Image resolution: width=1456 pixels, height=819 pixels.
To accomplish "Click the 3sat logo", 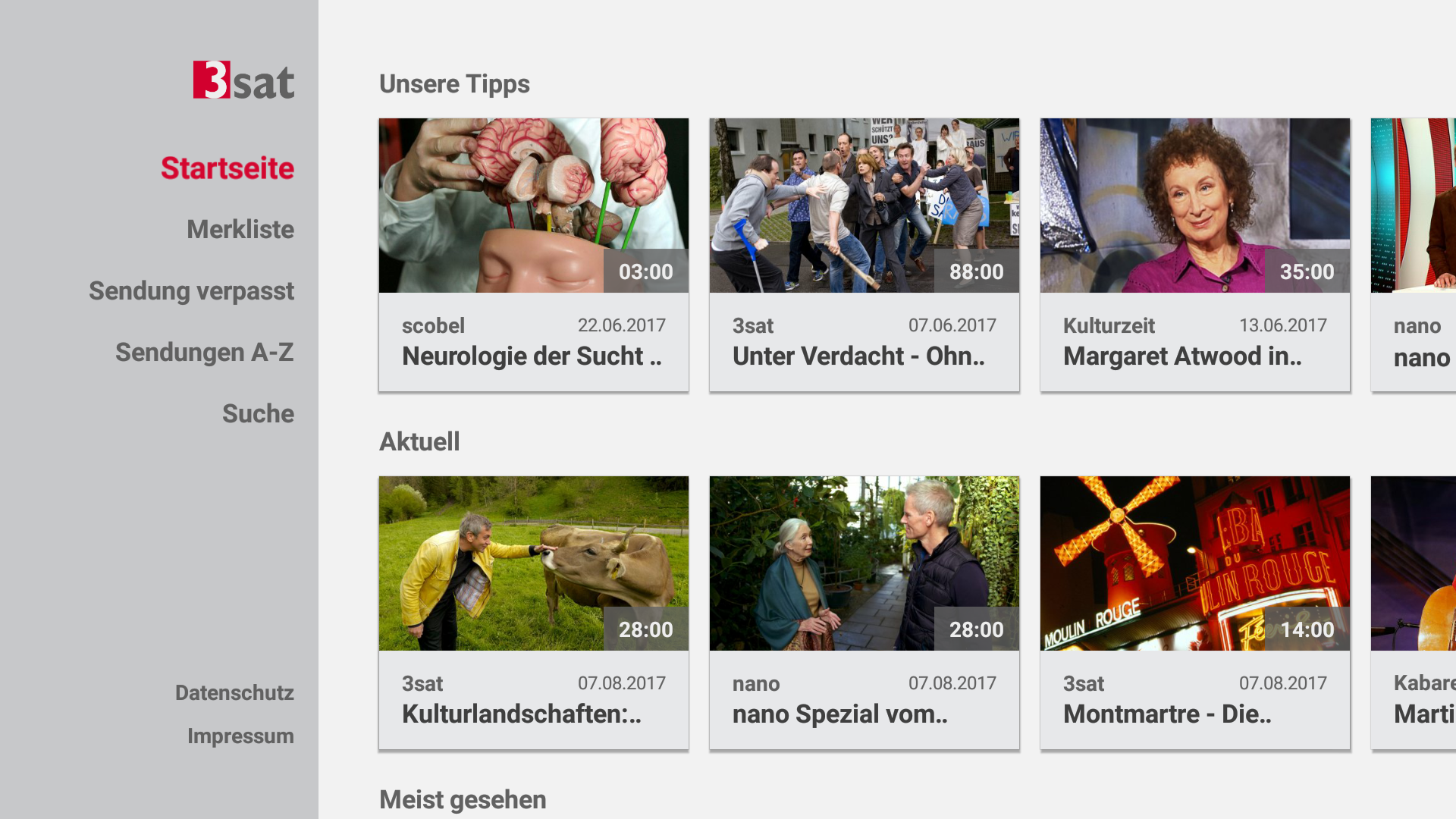I will (243, 80).
